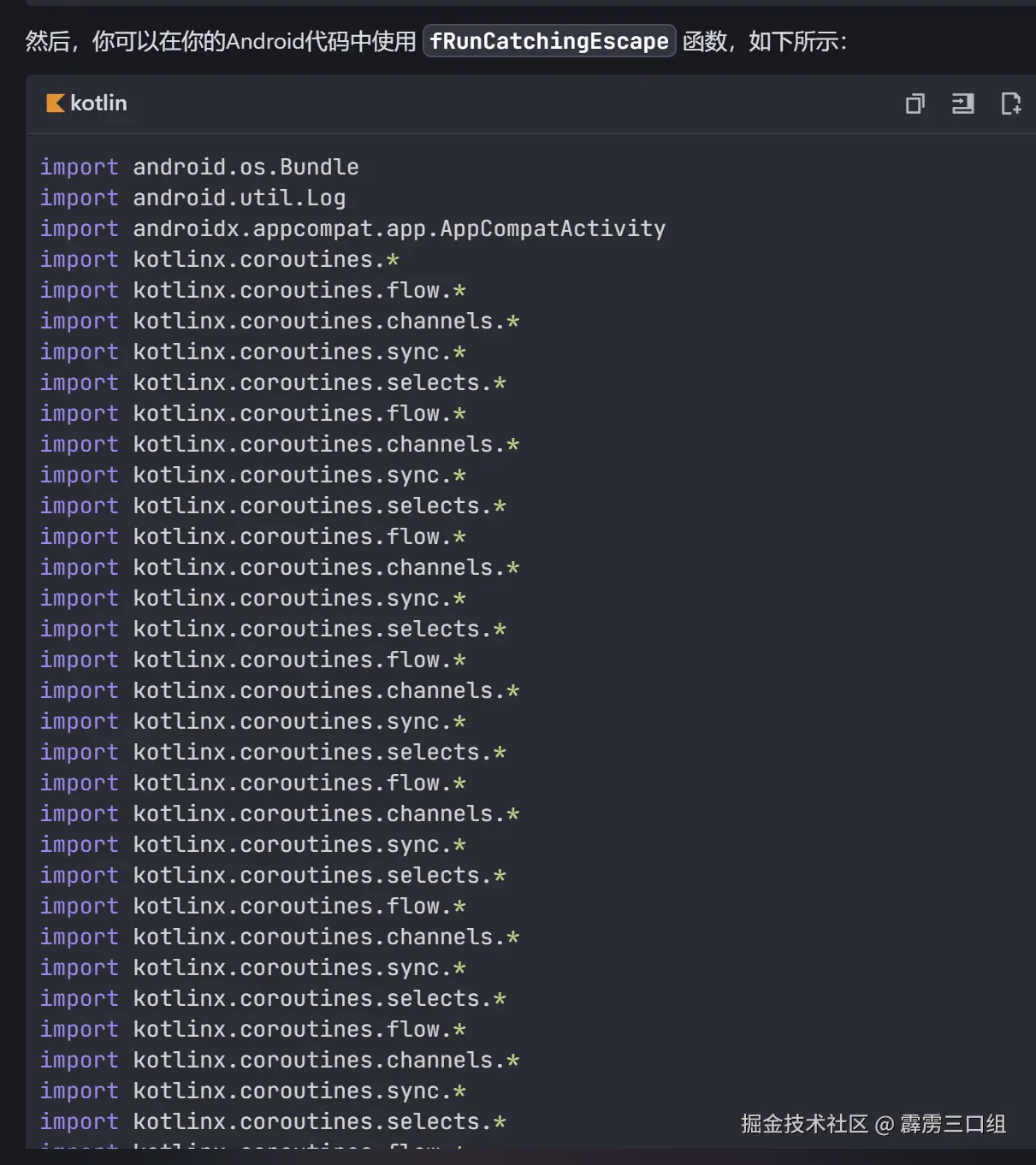The width and height of the screenshot is (1036, 1165).
Task: Click the text 函数，如下所示
Action: [x=764, y=41]
